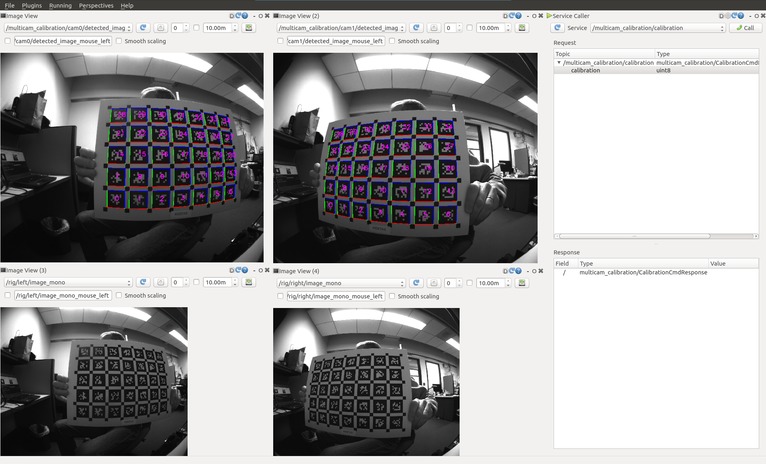Open the Running menu
766x464 pixels.
(x=60, y=5)
